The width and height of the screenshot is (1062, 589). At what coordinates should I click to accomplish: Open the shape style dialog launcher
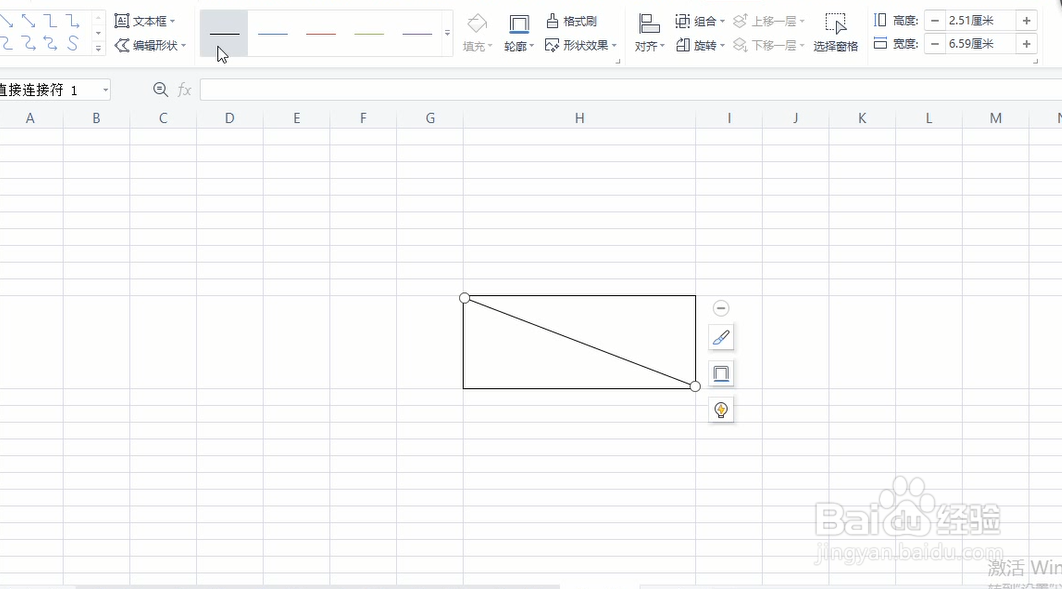click(618, 62)
